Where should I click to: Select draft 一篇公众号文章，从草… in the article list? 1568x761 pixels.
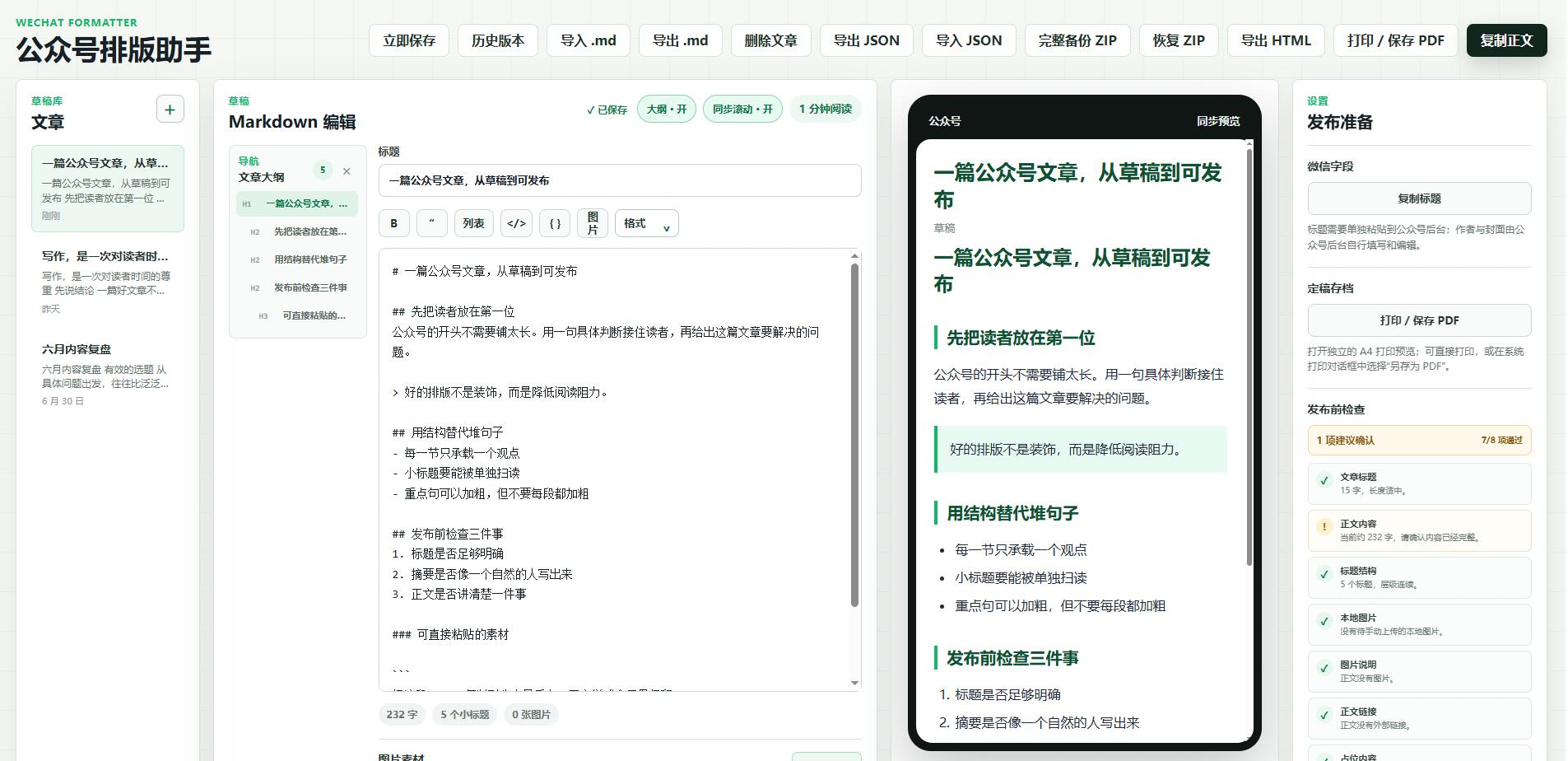108,189
